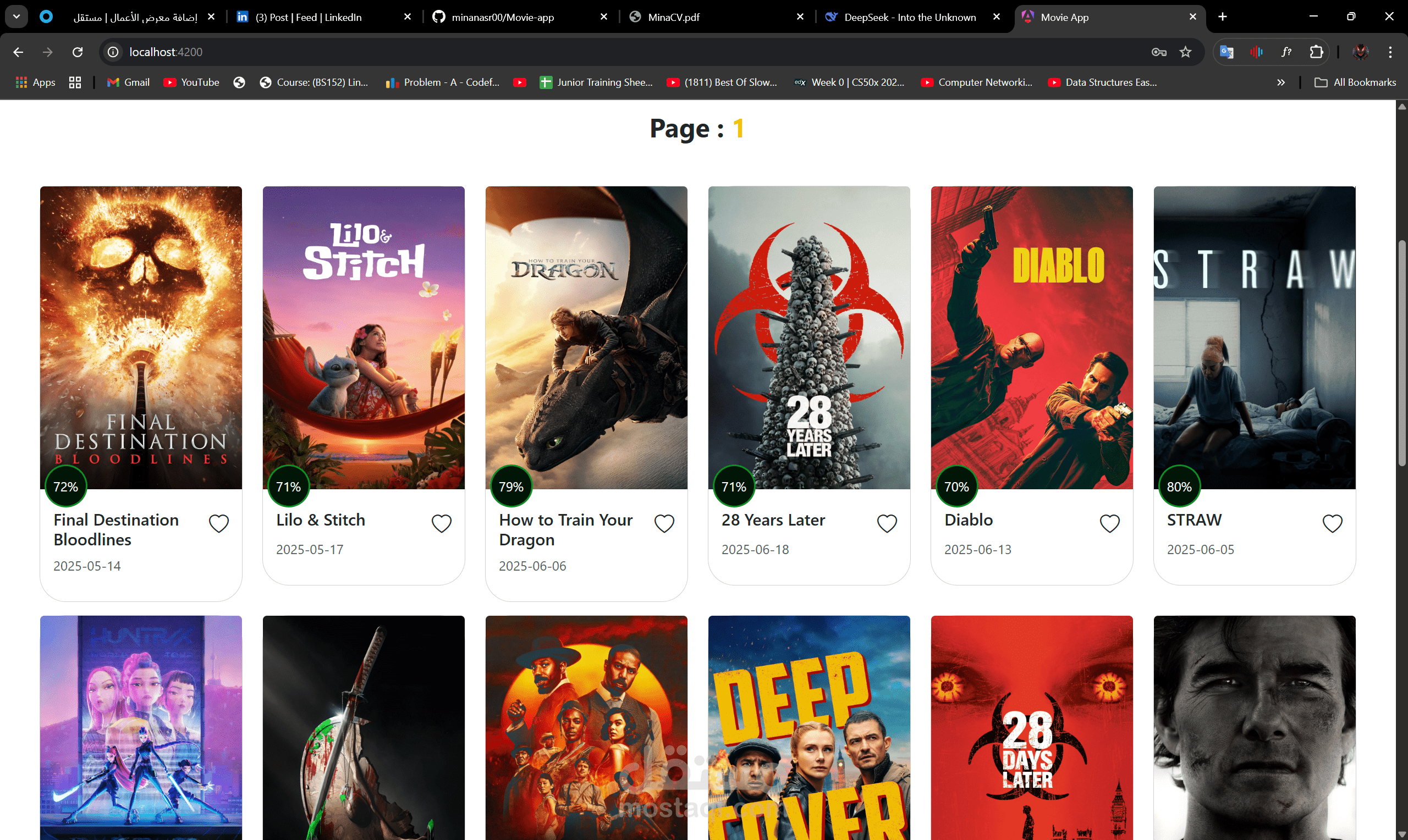Open the tab groups grid icon

coord(75,82)
